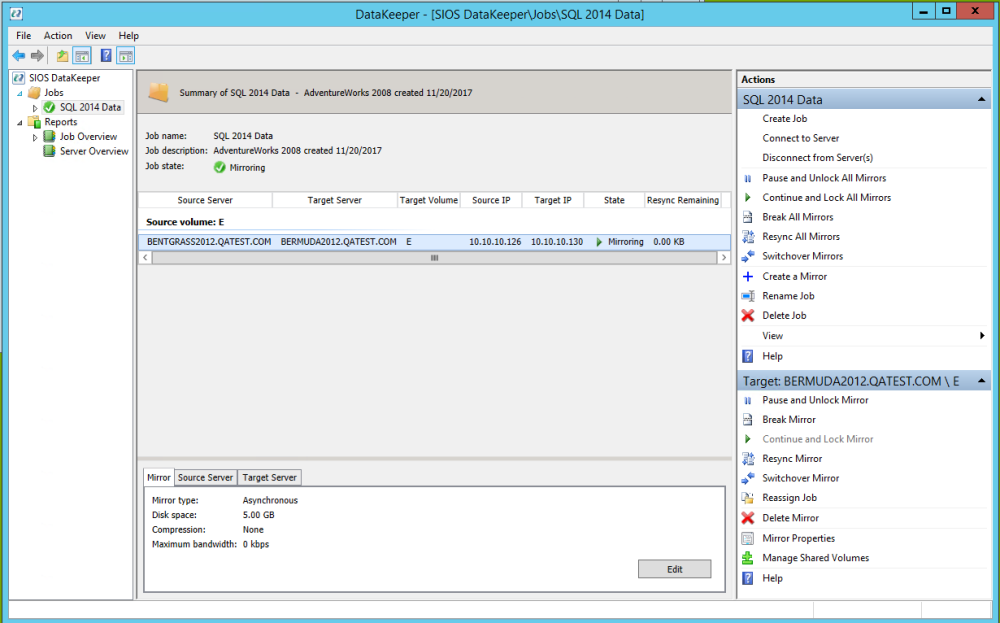Click the Back arrow toolbar icon

[19, 56]
